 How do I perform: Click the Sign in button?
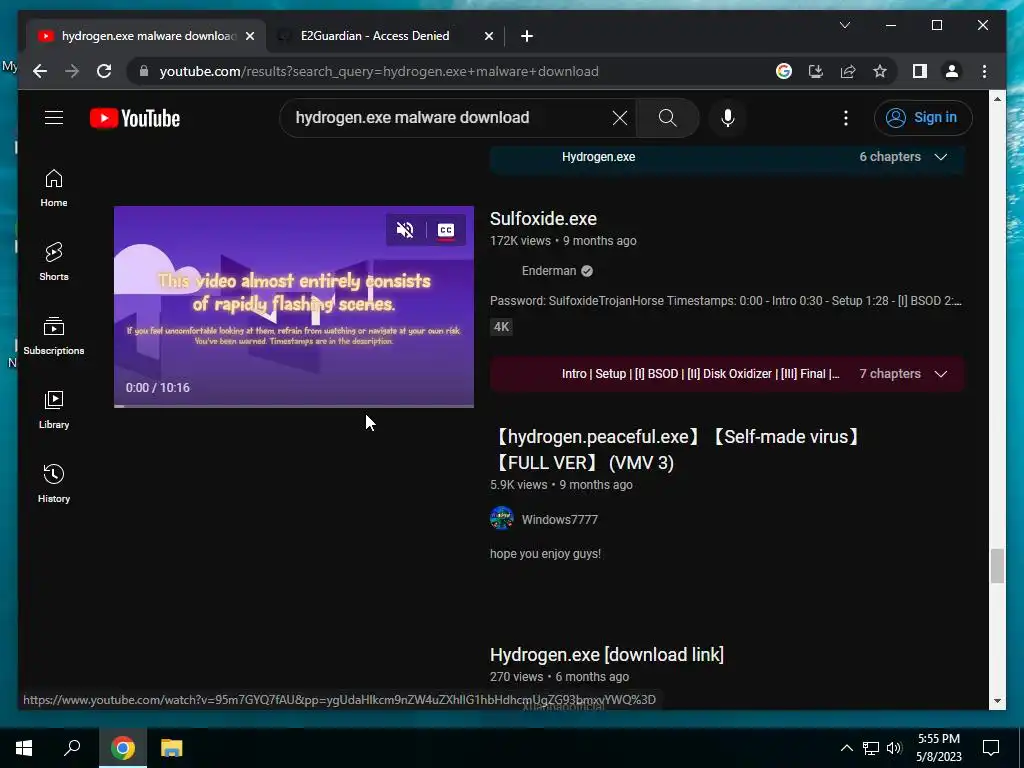pyautogui.click(x=923, y=118)
